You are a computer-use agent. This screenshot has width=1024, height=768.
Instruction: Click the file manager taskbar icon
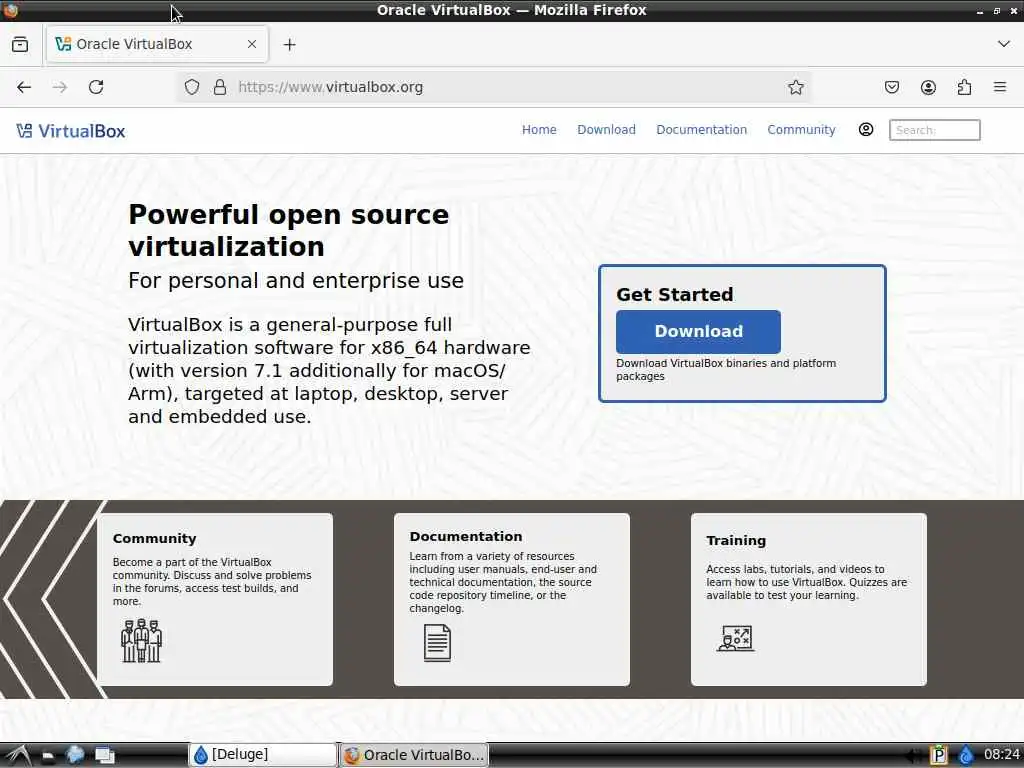pos(47,756)
